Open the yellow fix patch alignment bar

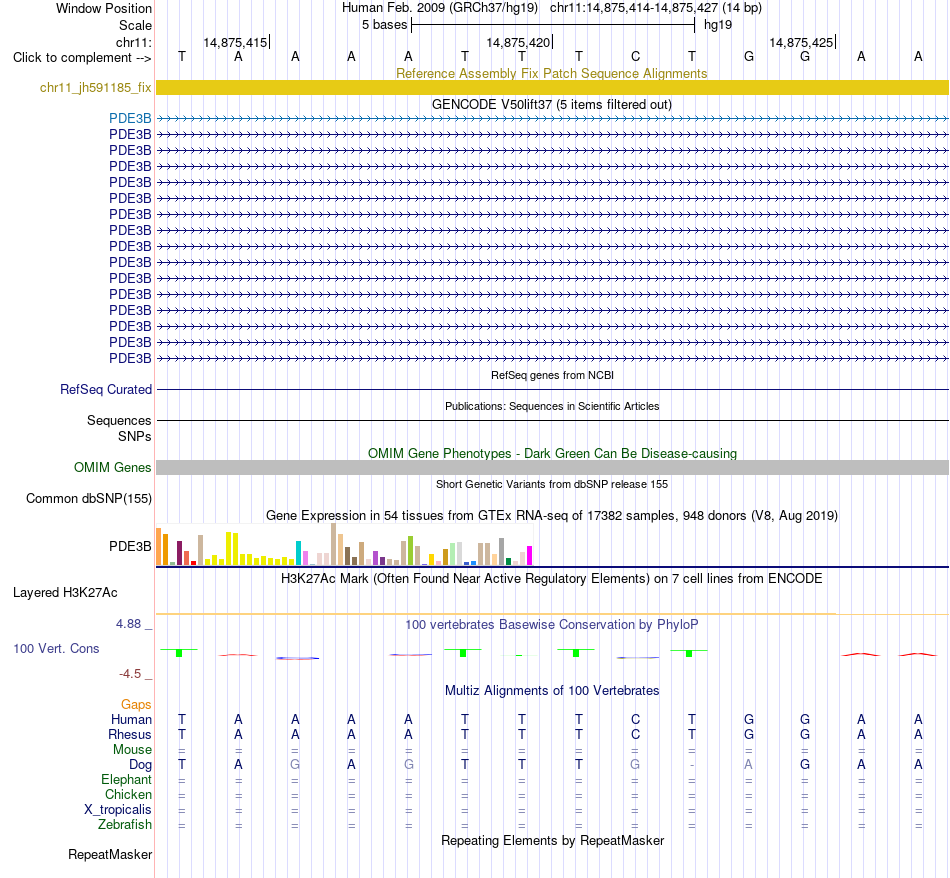pyautogui.click(x=552, y=87)
